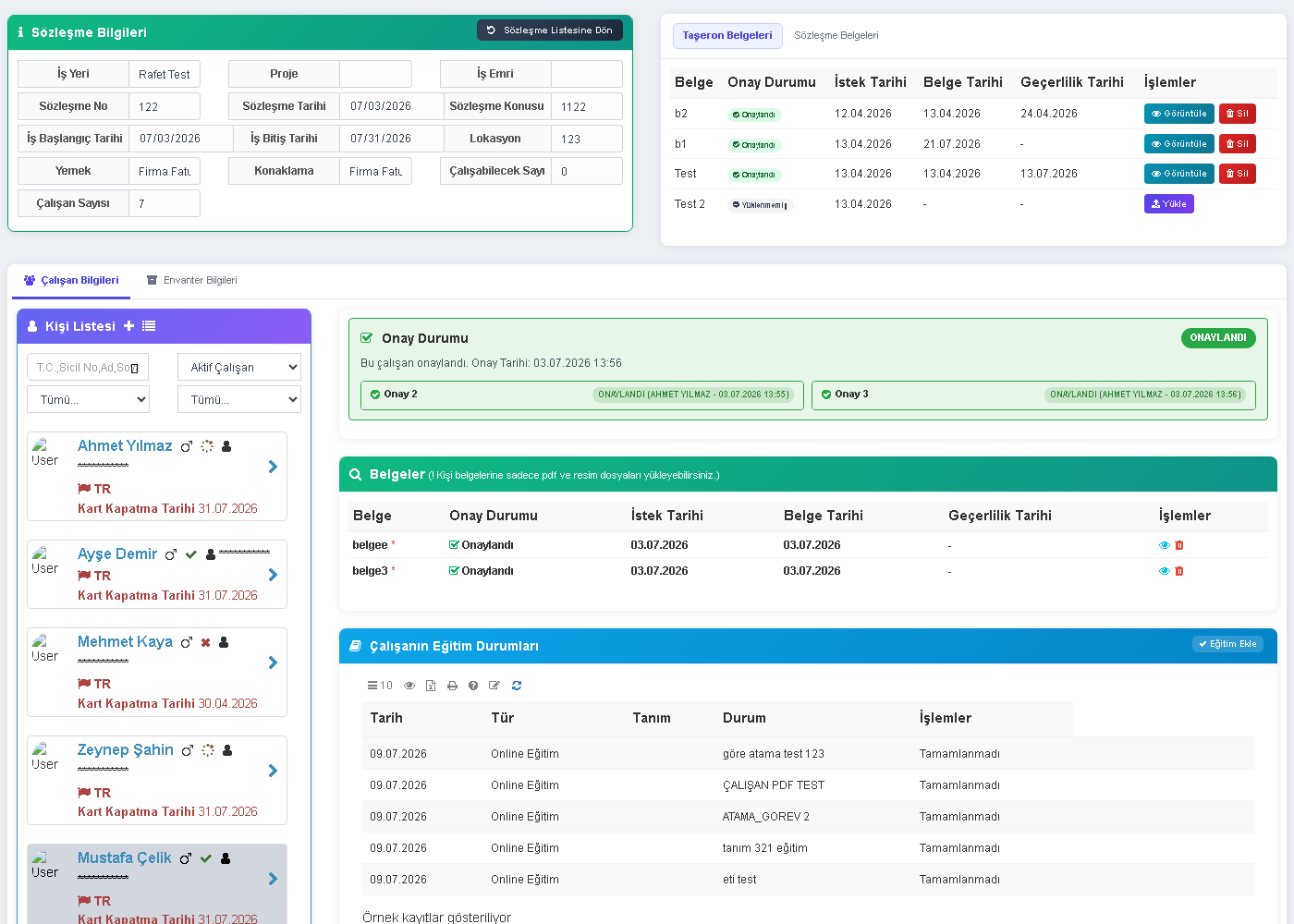Click the plus icon beside Kişi Listesi
This screenshot has height=924, width=1294.
coord(128,326)
